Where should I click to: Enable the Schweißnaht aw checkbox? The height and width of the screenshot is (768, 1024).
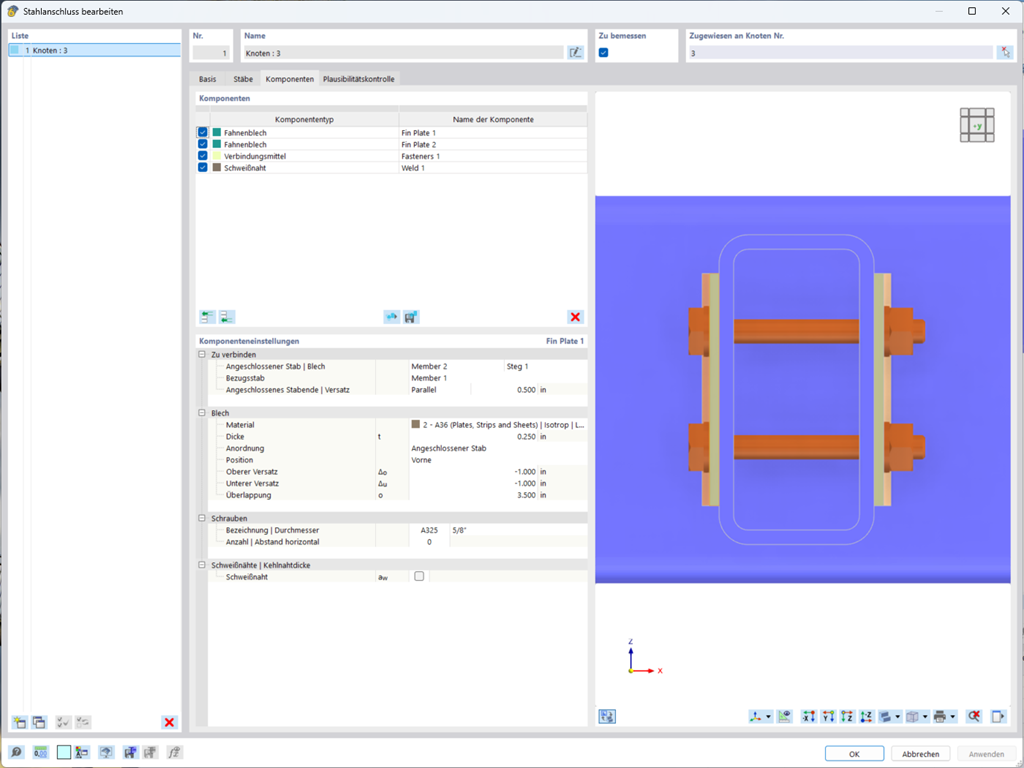(419, 576)
